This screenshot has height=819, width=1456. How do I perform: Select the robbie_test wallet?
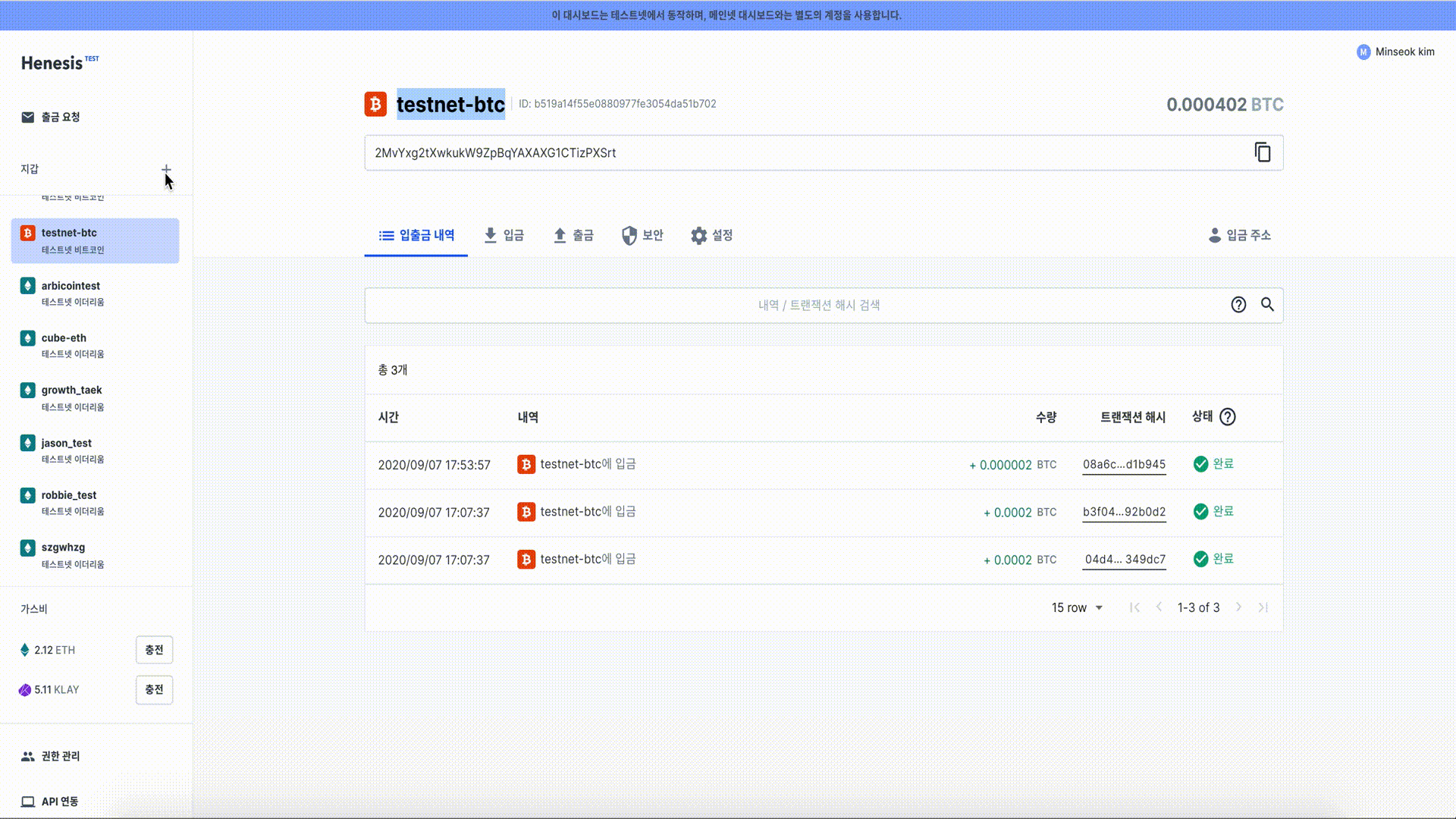click(95, 503)
